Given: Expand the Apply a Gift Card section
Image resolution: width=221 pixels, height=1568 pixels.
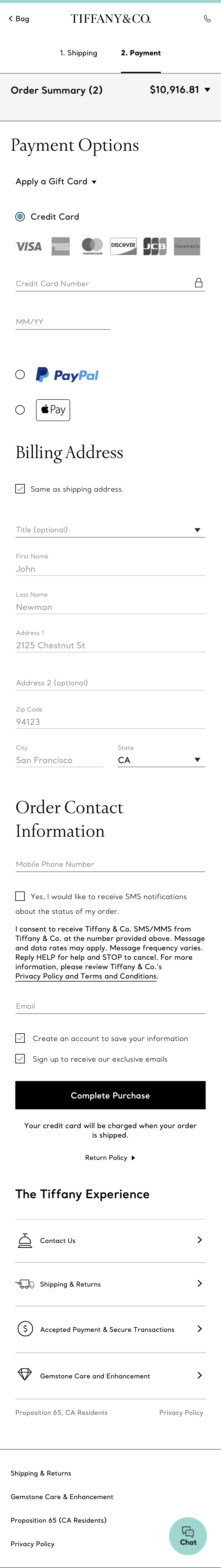Looking at the screenshot, I should point(56,181).
